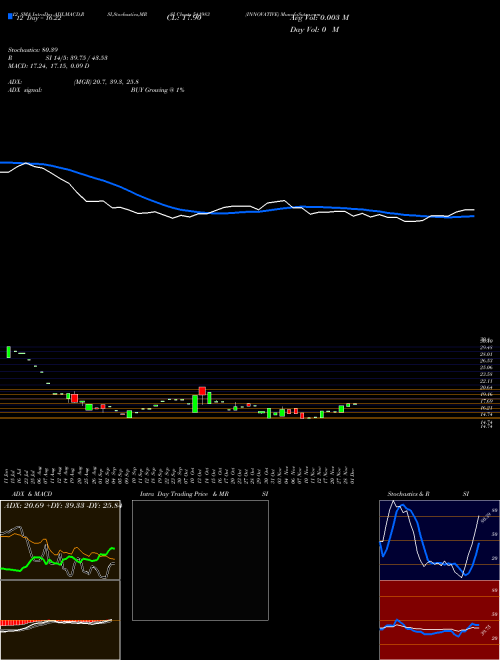Click the 'Day Vol: 0 M' value
The width and height of the screenshot is (500, 660).
[314, 30]
